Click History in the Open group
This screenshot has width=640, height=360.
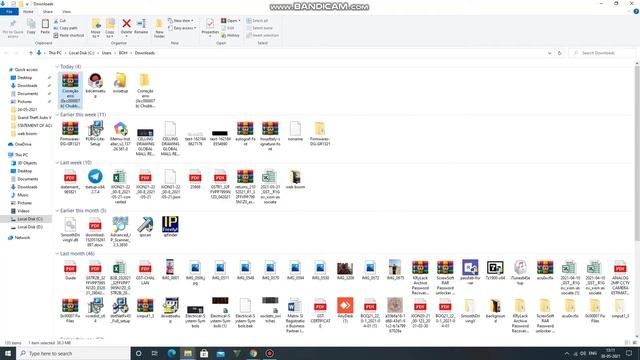click(x=231, y=36)
